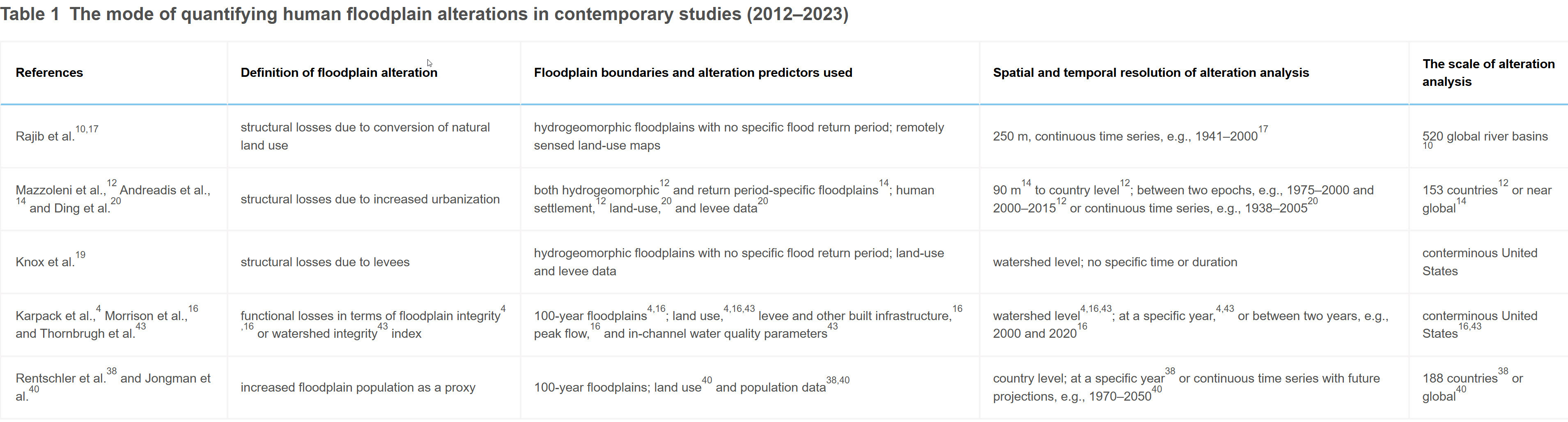1568x422 pixels.
Task: Click 'increased floodplain population as a proxy' cell
Action: click(357, 387)
